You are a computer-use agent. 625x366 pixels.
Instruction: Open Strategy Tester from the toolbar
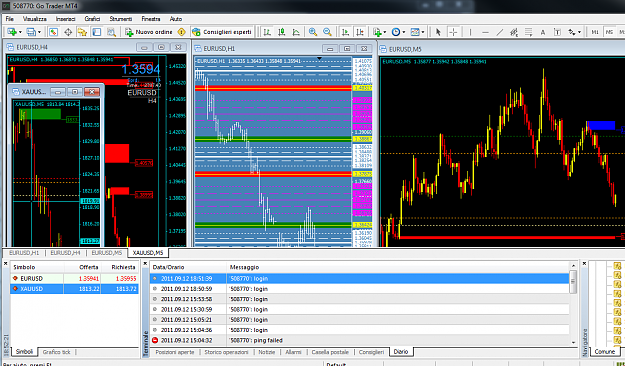tap(112, 32)
